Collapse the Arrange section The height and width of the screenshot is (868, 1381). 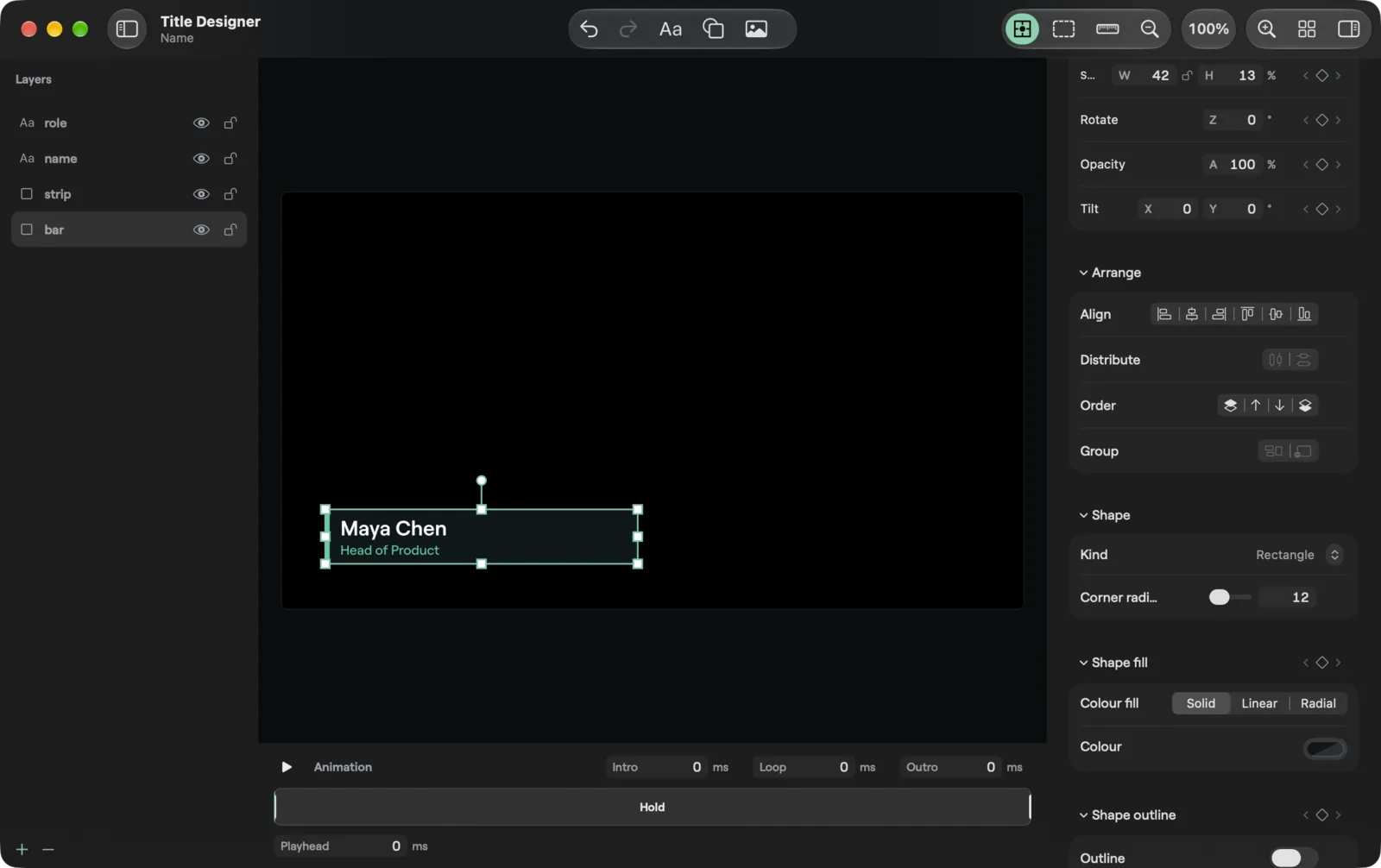pyautogui.click(x=1083, y=273)
